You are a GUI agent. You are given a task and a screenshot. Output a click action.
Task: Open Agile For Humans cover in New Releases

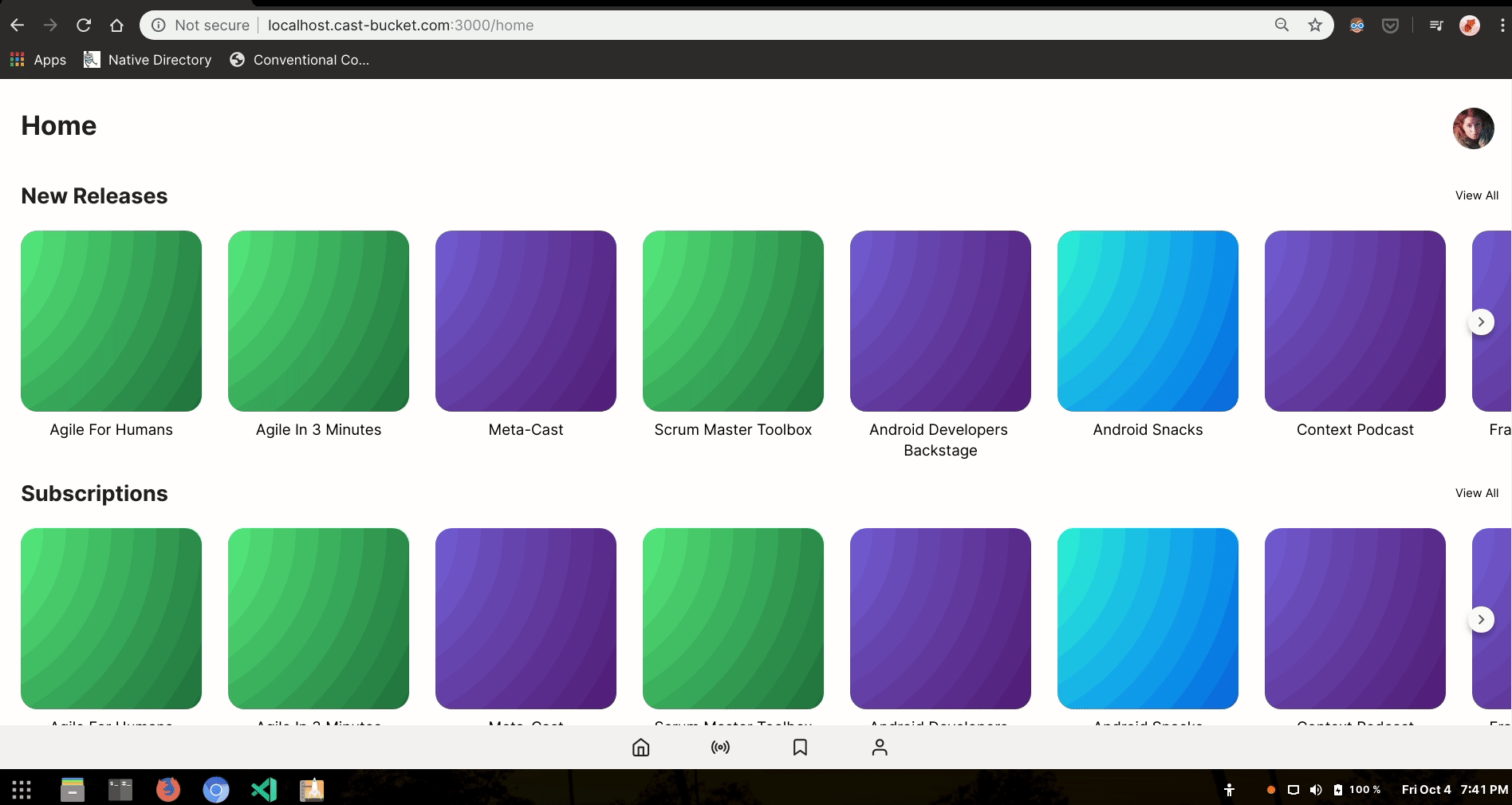[x=111, y=321]
